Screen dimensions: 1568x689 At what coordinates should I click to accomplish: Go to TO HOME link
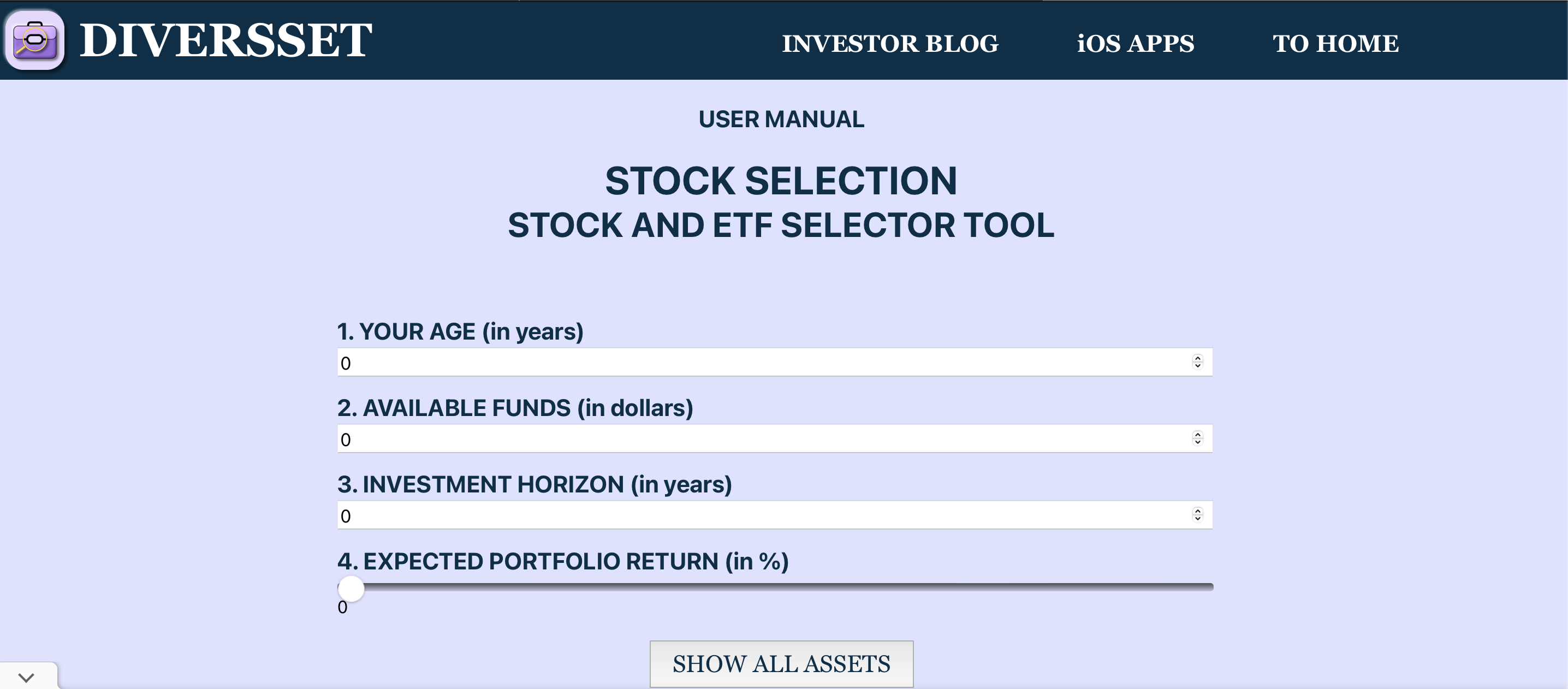1335,43
